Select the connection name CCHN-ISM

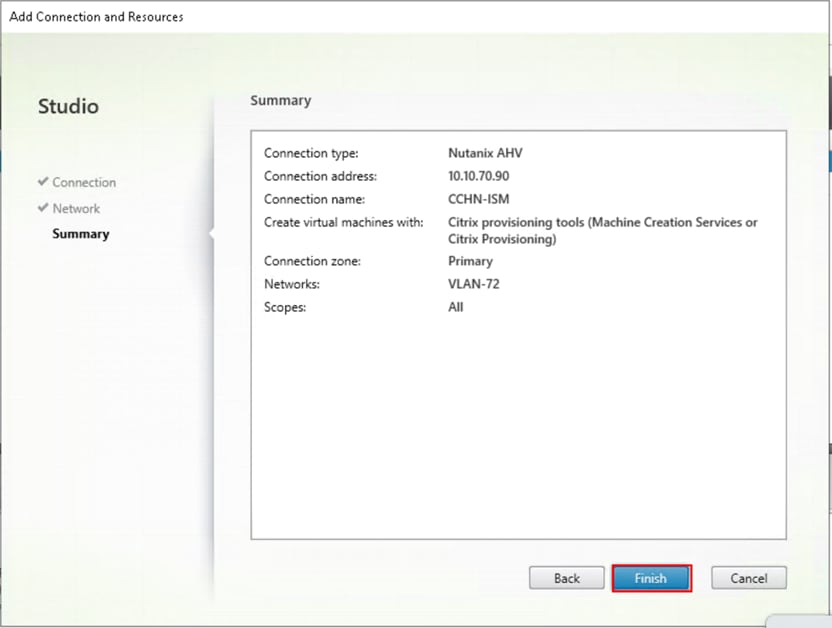[x=480, y=199]
